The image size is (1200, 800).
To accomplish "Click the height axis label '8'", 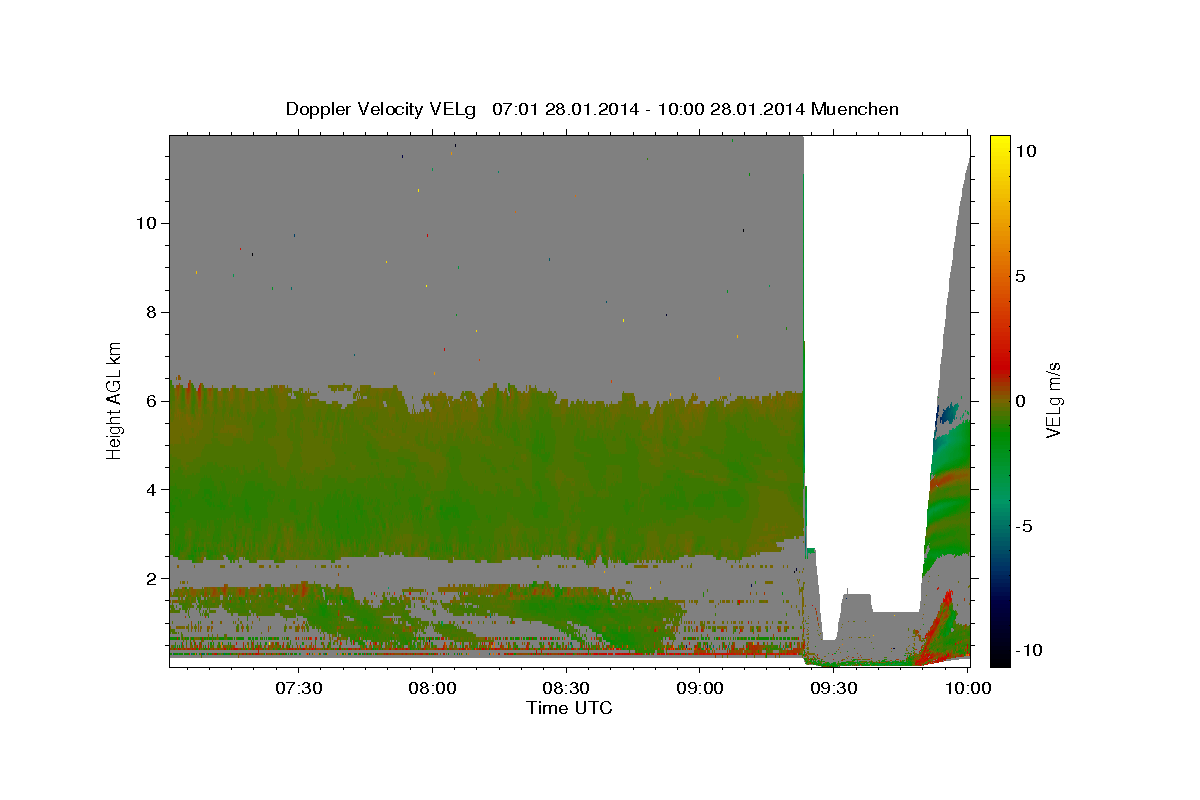I will pos(150,312).
